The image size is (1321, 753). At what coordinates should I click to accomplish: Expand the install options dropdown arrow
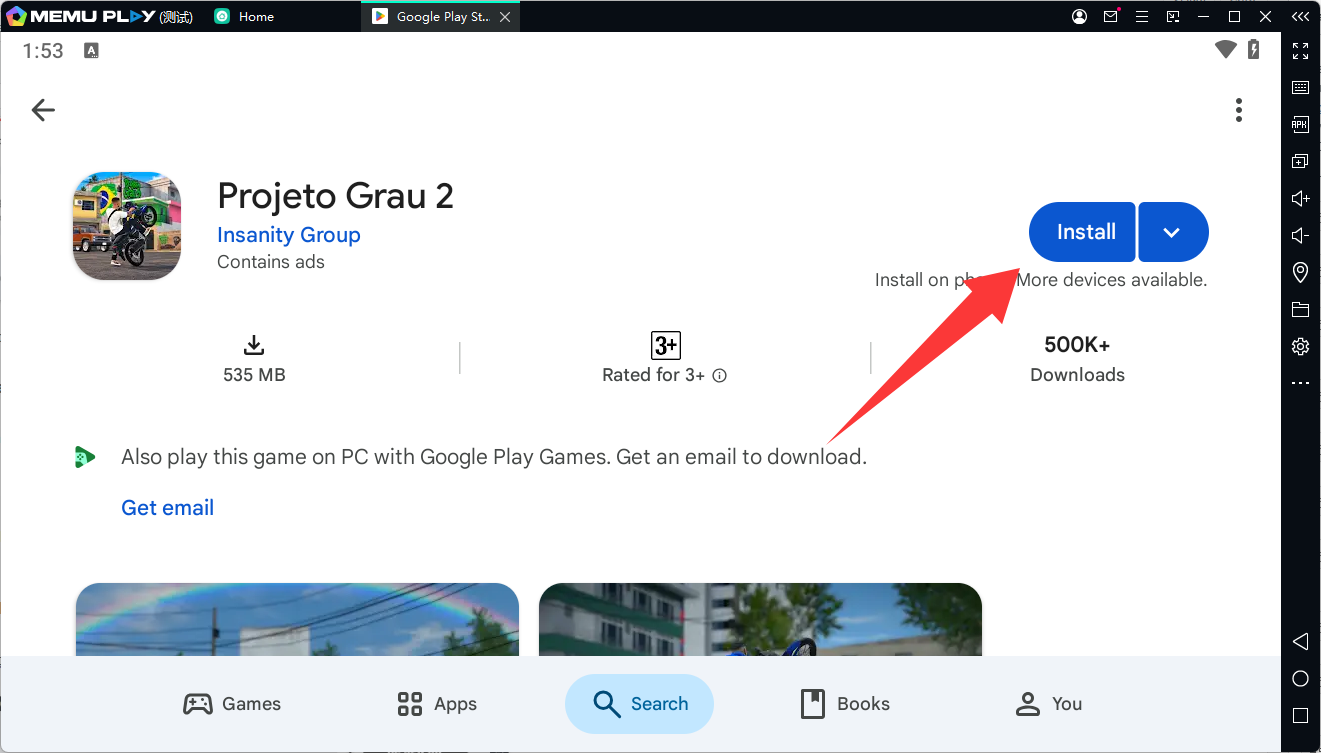pyautogui.click(x=1173, y=232)
